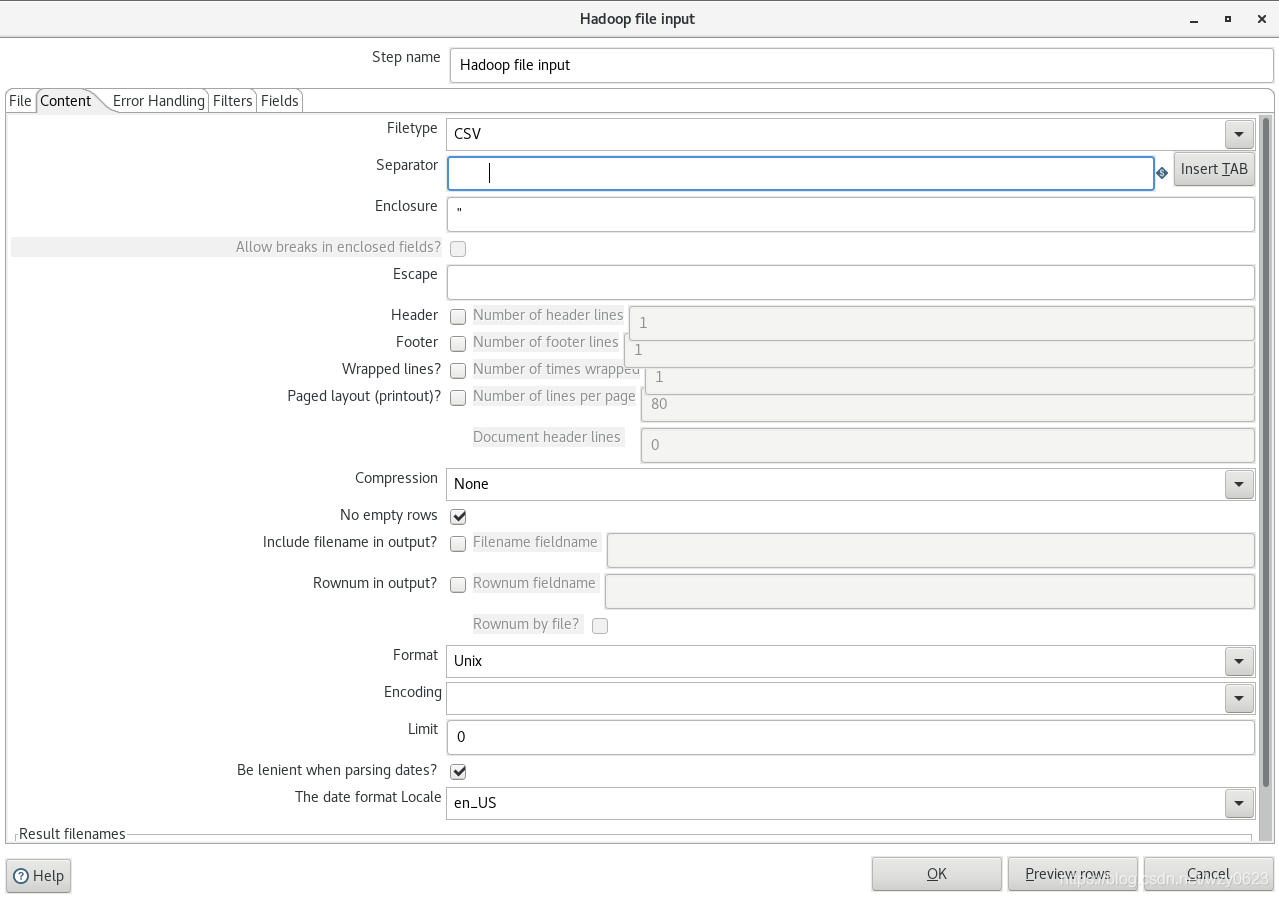Click the Limit input field
The width and height of the screenshot is (1279, 898).
[850, 737]
